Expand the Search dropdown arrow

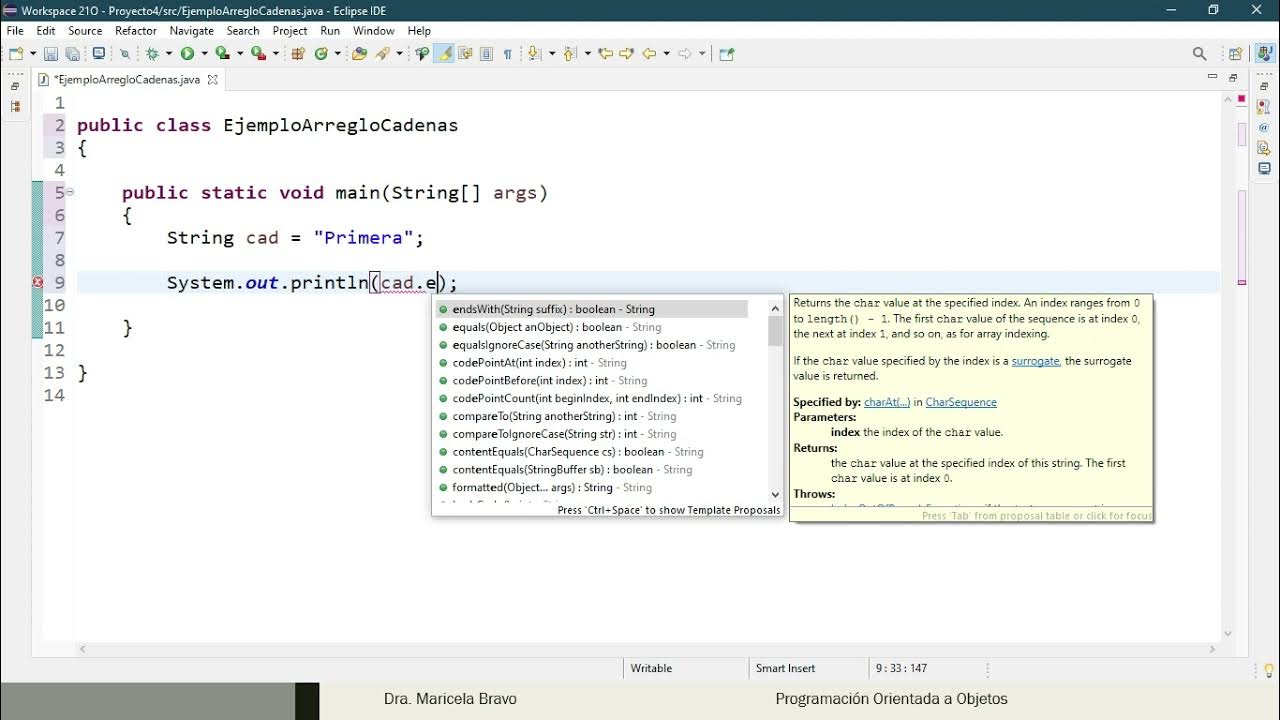(x=399, y=54)
